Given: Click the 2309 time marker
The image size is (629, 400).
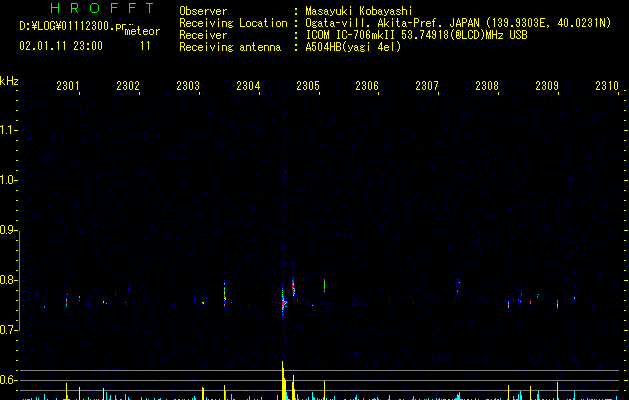Looking at the screenshot, I should point(547,86).
